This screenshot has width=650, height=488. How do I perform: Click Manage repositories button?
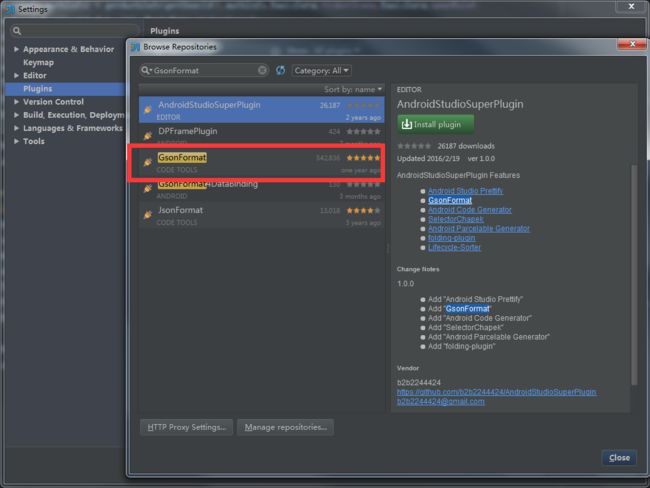(x=286, y=427)
